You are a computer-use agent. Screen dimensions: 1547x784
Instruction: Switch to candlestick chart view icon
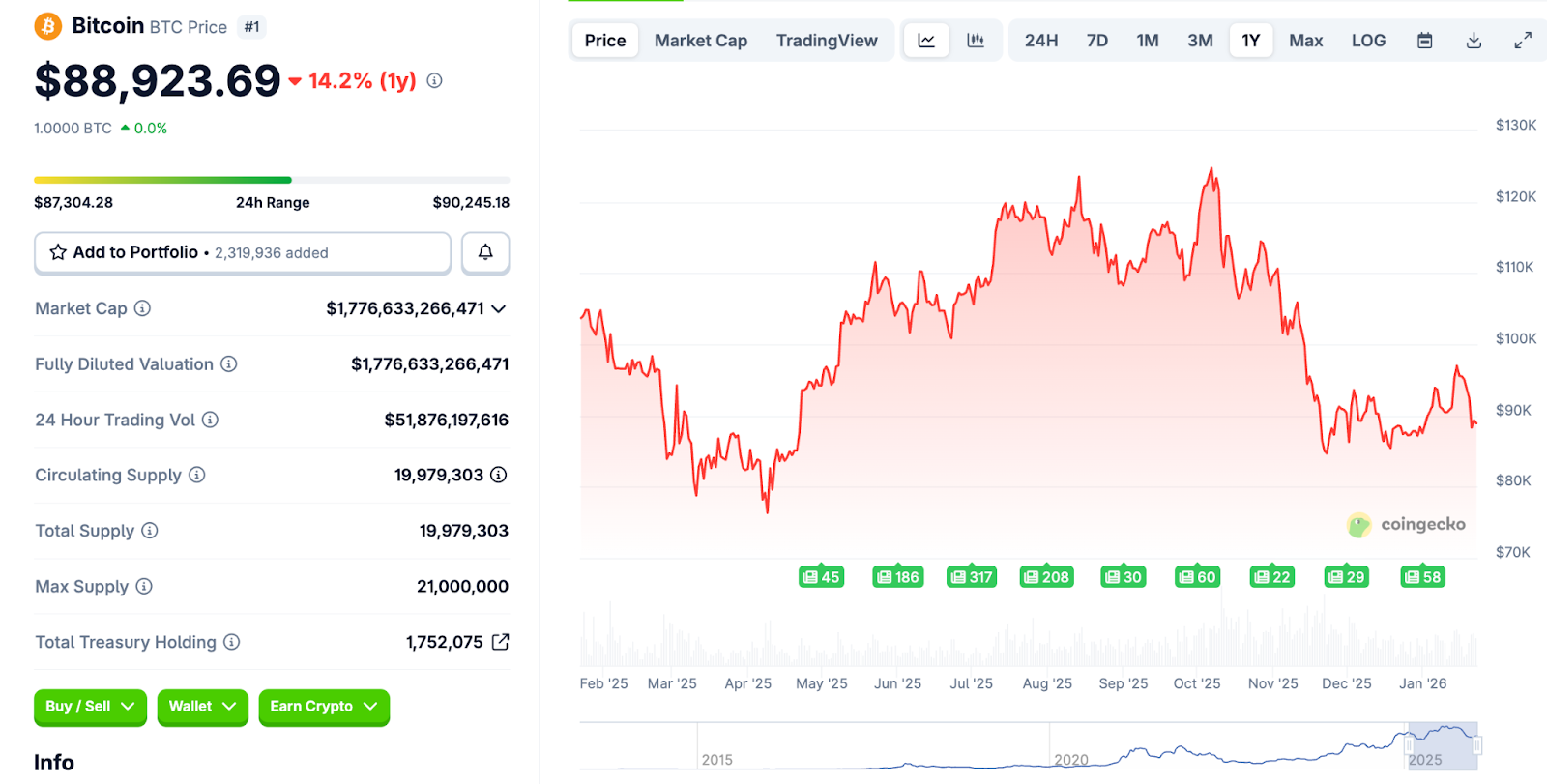tap(976, 41)
